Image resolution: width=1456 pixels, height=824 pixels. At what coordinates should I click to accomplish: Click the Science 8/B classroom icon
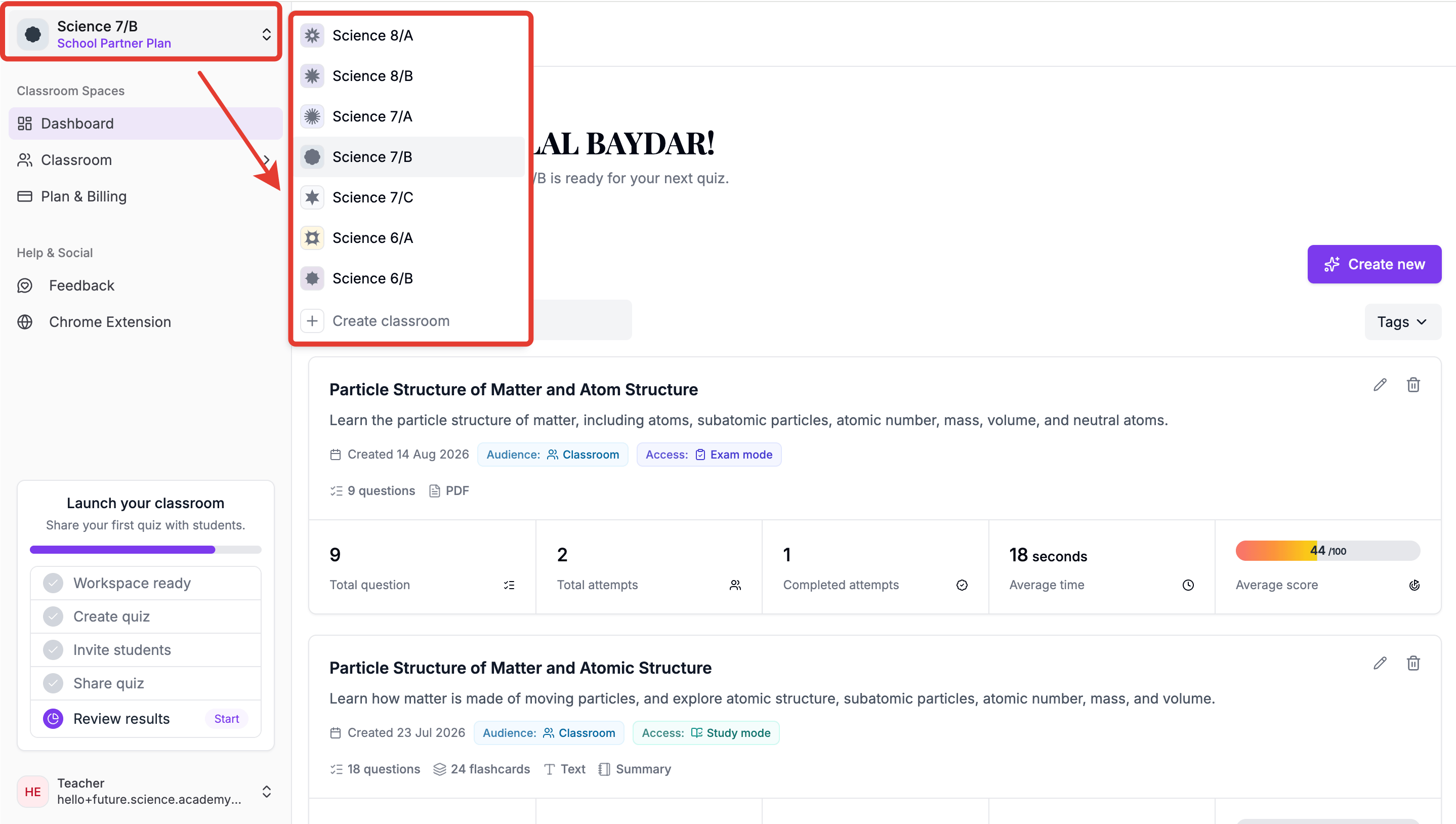click(312, 76)
